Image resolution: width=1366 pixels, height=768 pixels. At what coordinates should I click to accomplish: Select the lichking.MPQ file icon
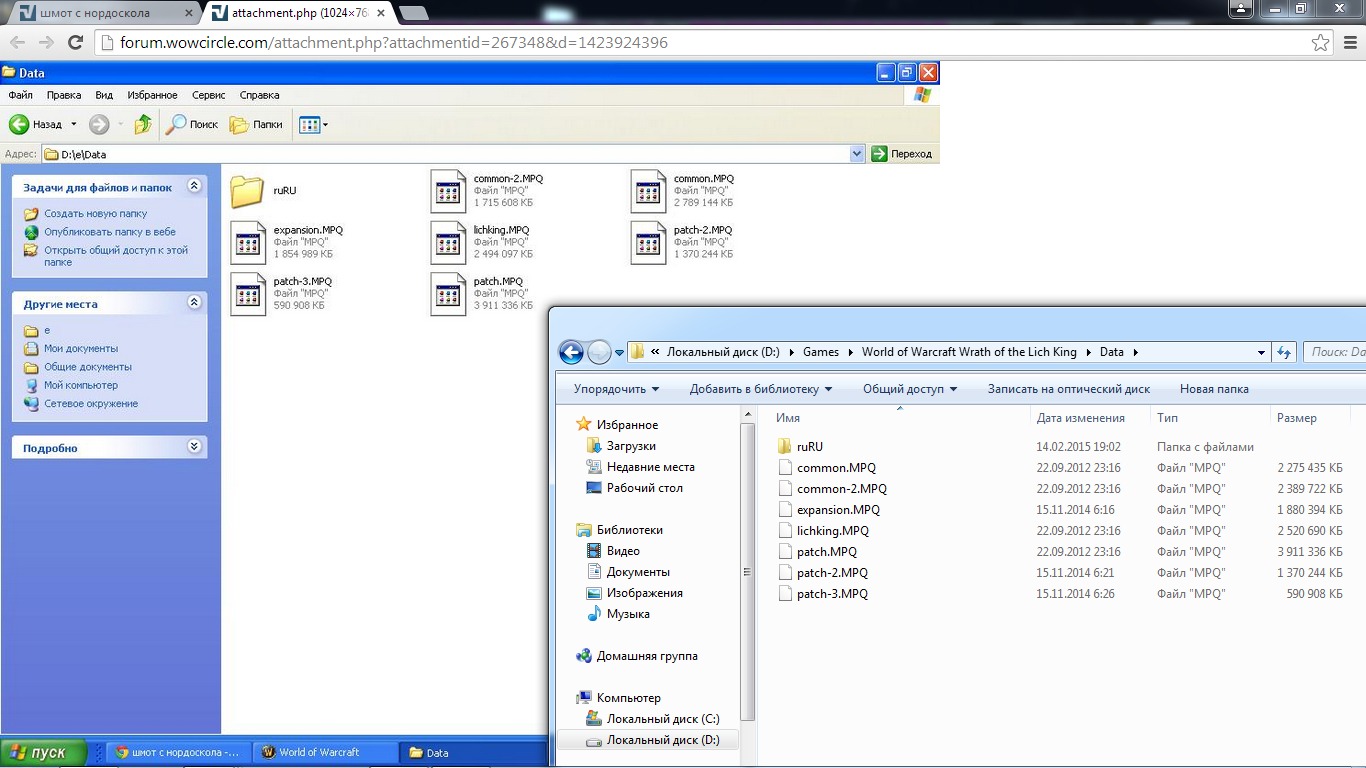click(x=448, y=242)
